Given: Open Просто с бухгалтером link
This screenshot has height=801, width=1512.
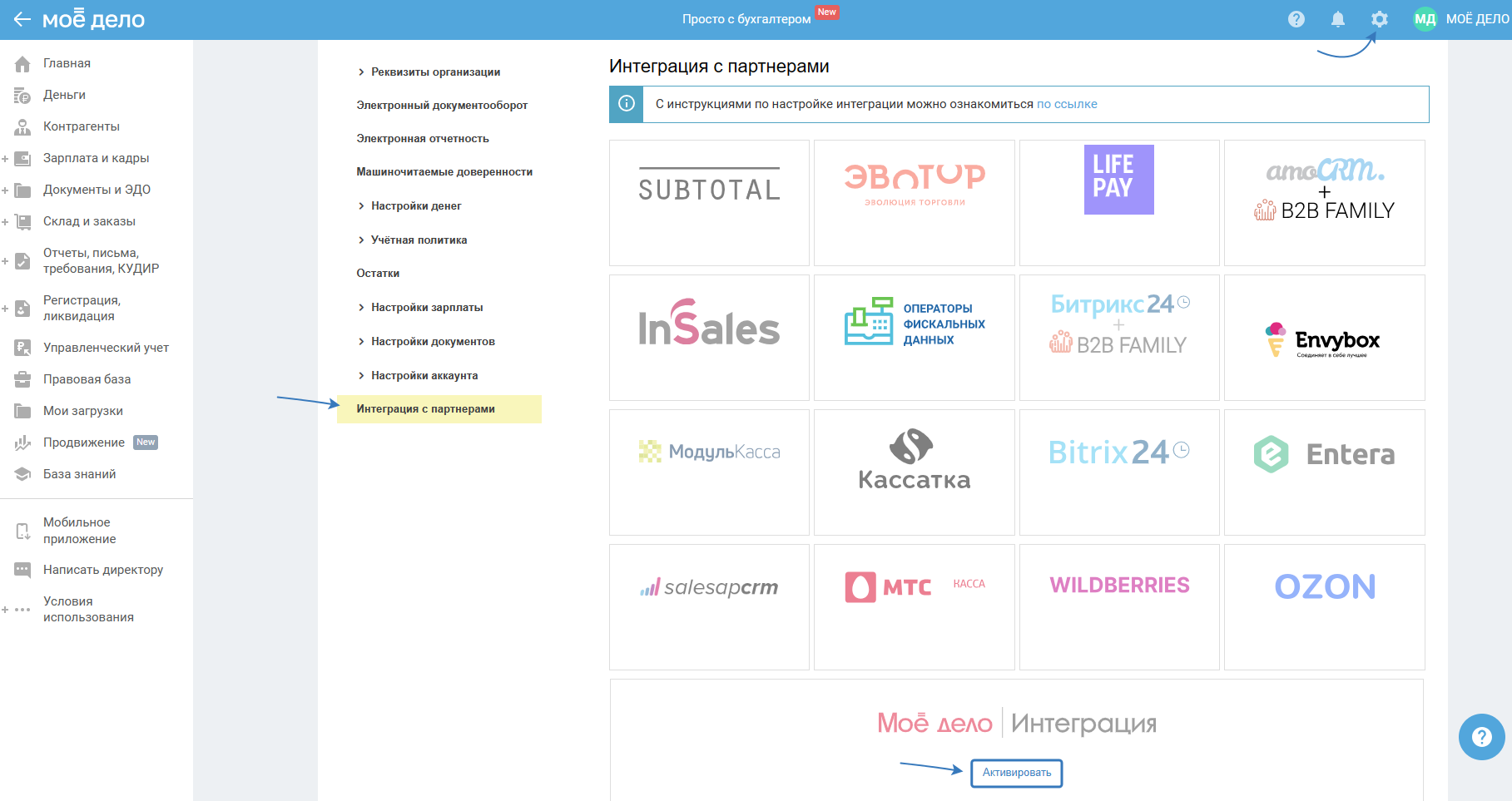Looking at the screenshot, I should pos(746,19).
